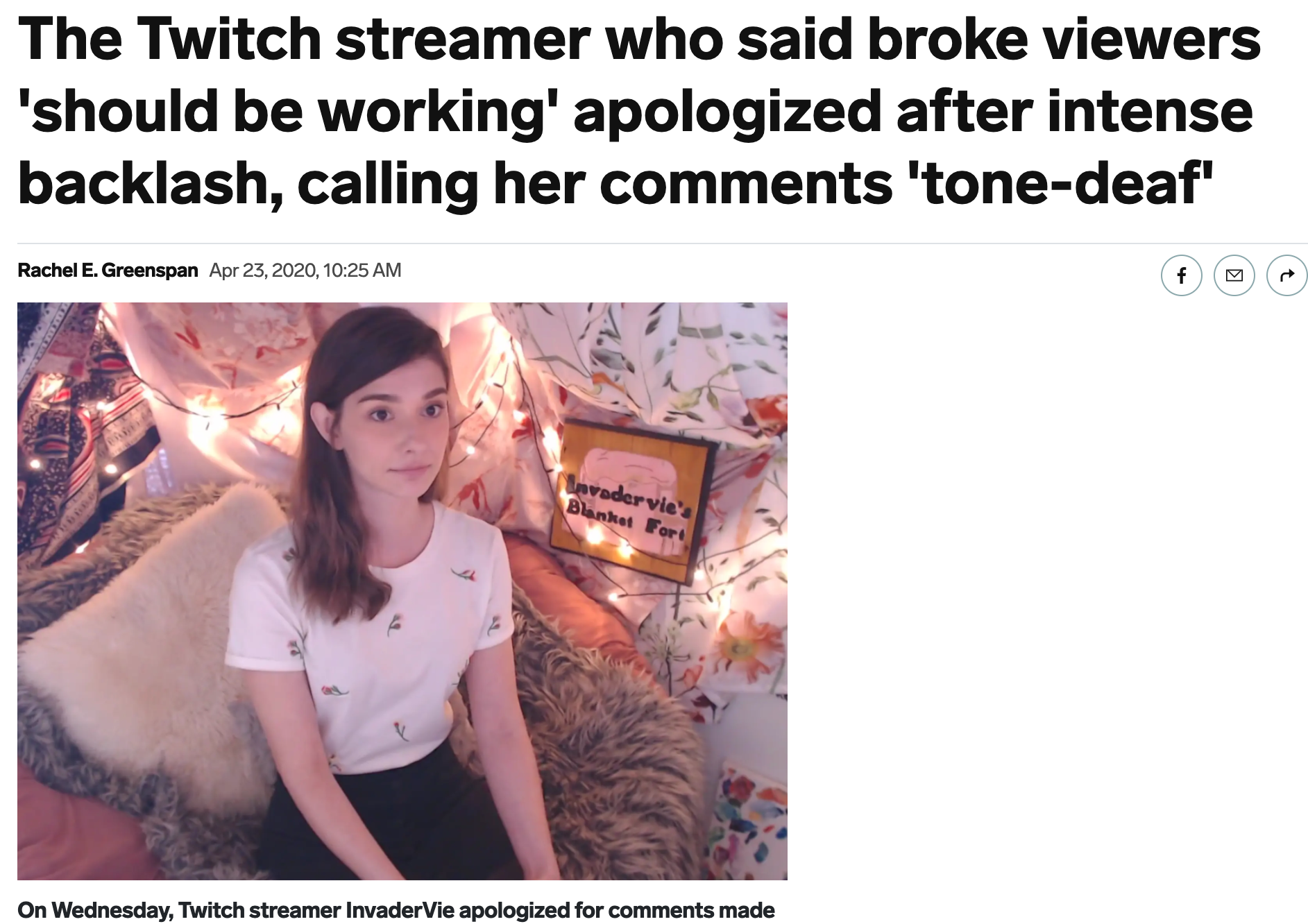1308x924 pixels.
Task: Click the InvaderVie's Blanket Fort sign in photo
Action: coord(630,499)
